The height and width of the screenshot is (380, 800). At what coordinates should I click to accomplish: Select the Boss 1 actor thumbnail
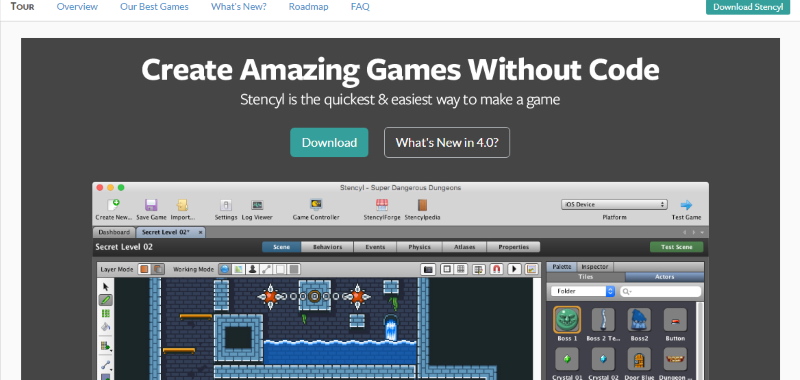pyautogui.click(x=567, y=320)
